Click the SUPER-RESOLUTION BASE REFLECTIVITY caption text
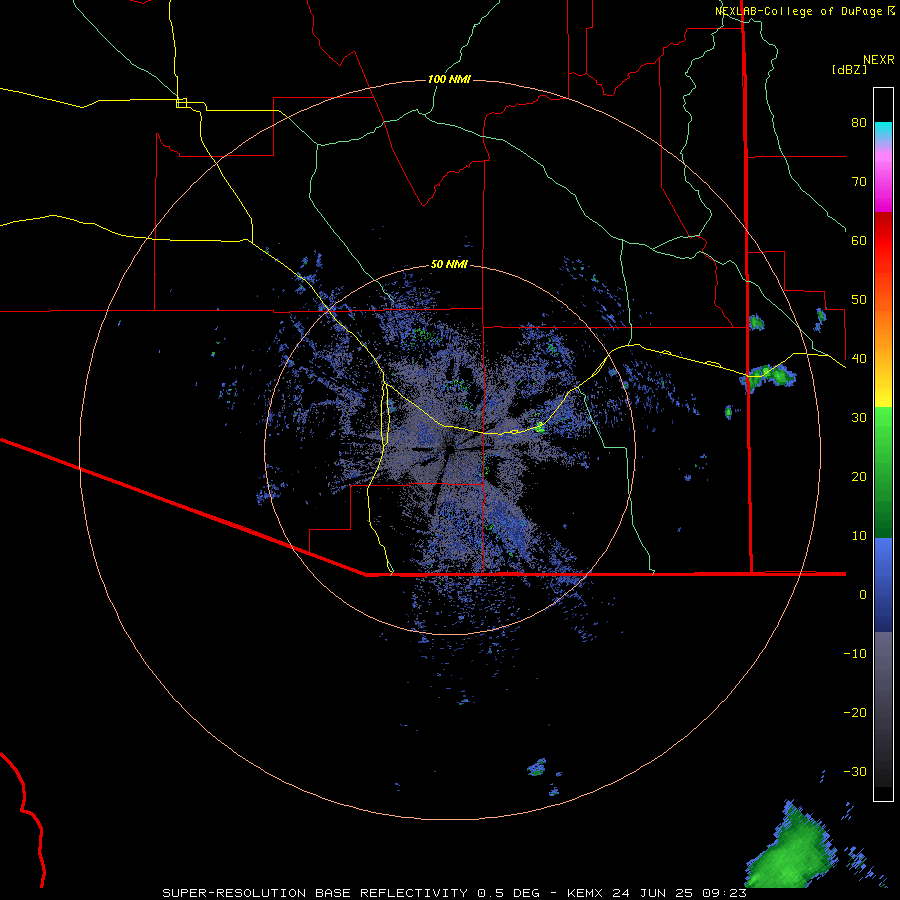This screenshot has height=900, width=900. pos(315,893)
